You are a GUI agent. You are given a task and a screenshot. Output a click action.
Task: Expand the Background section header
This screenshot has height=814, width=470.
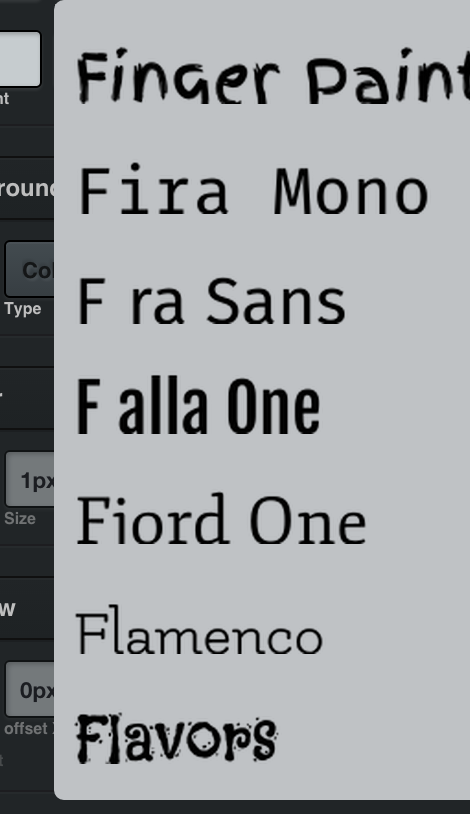(27, 188)
